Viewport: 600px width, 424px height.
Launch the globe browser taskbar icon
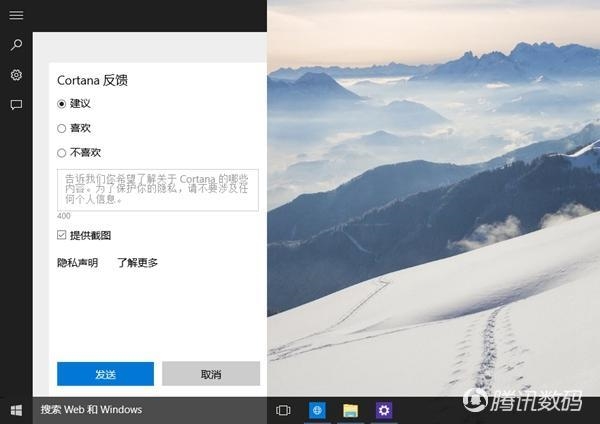click(317, 410)
